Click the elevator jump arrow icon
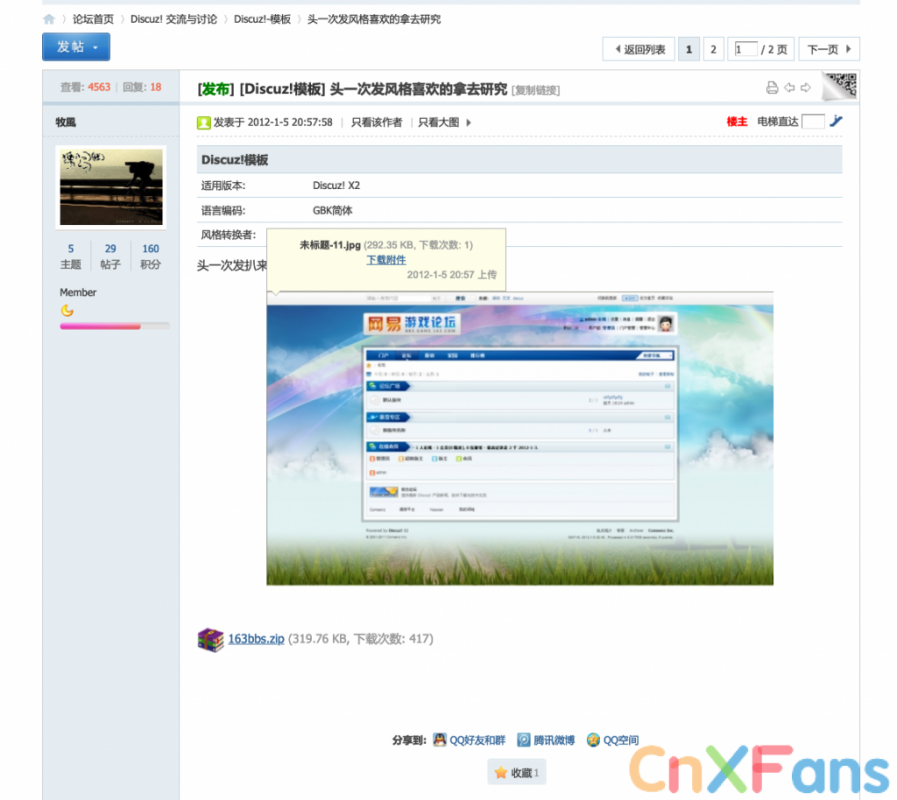897x800 pixels. [836, 121]
